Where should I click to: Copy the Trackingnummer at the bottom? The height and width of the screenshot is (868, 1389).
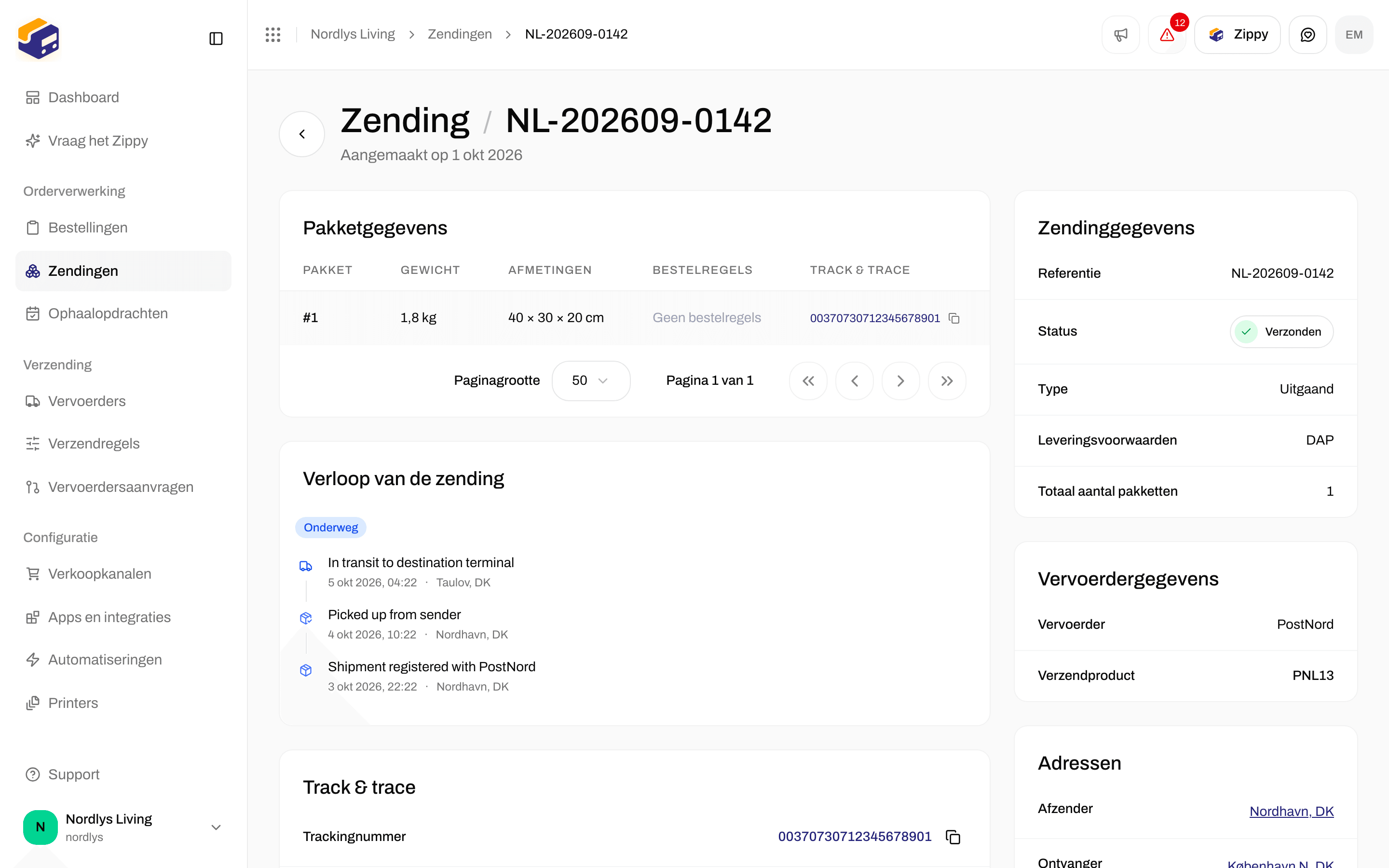click(953, 837)
